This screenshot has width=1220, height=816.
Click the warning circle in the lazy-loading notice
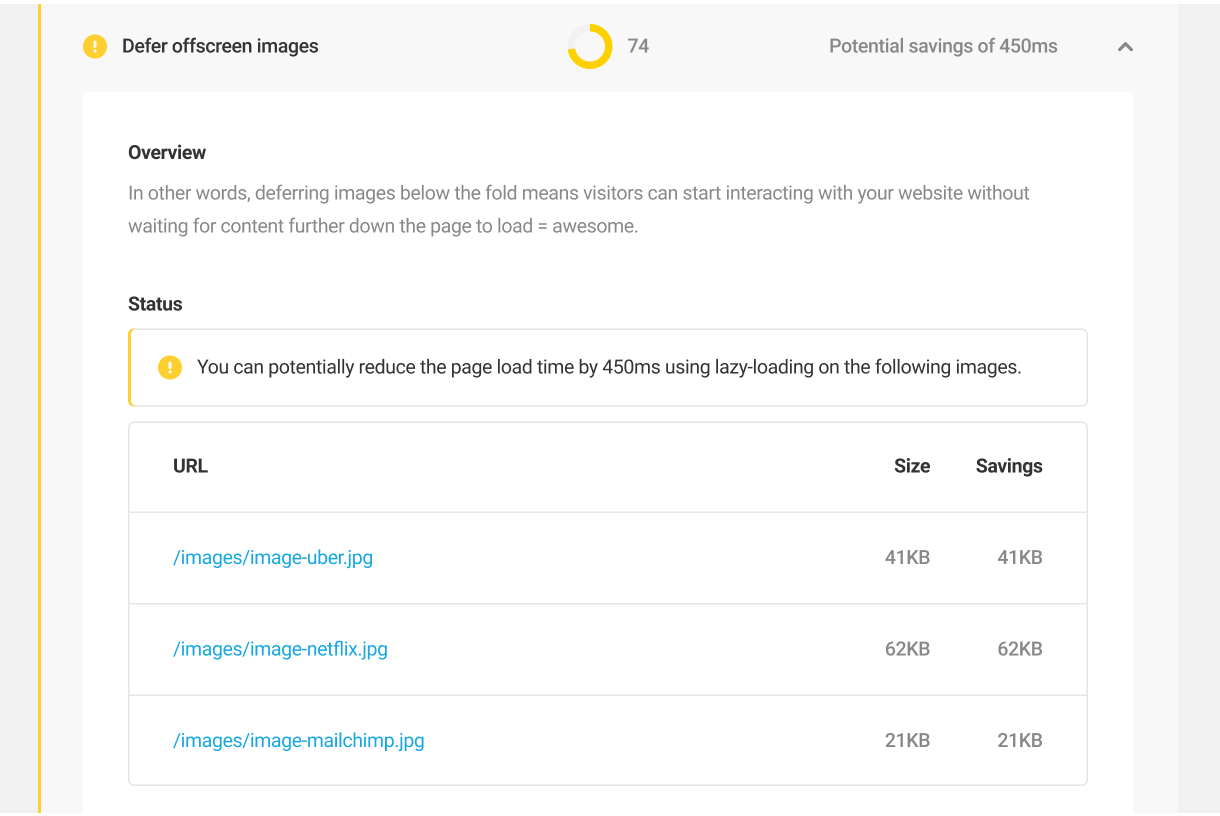pyautogui.click(x=170, y=367)
